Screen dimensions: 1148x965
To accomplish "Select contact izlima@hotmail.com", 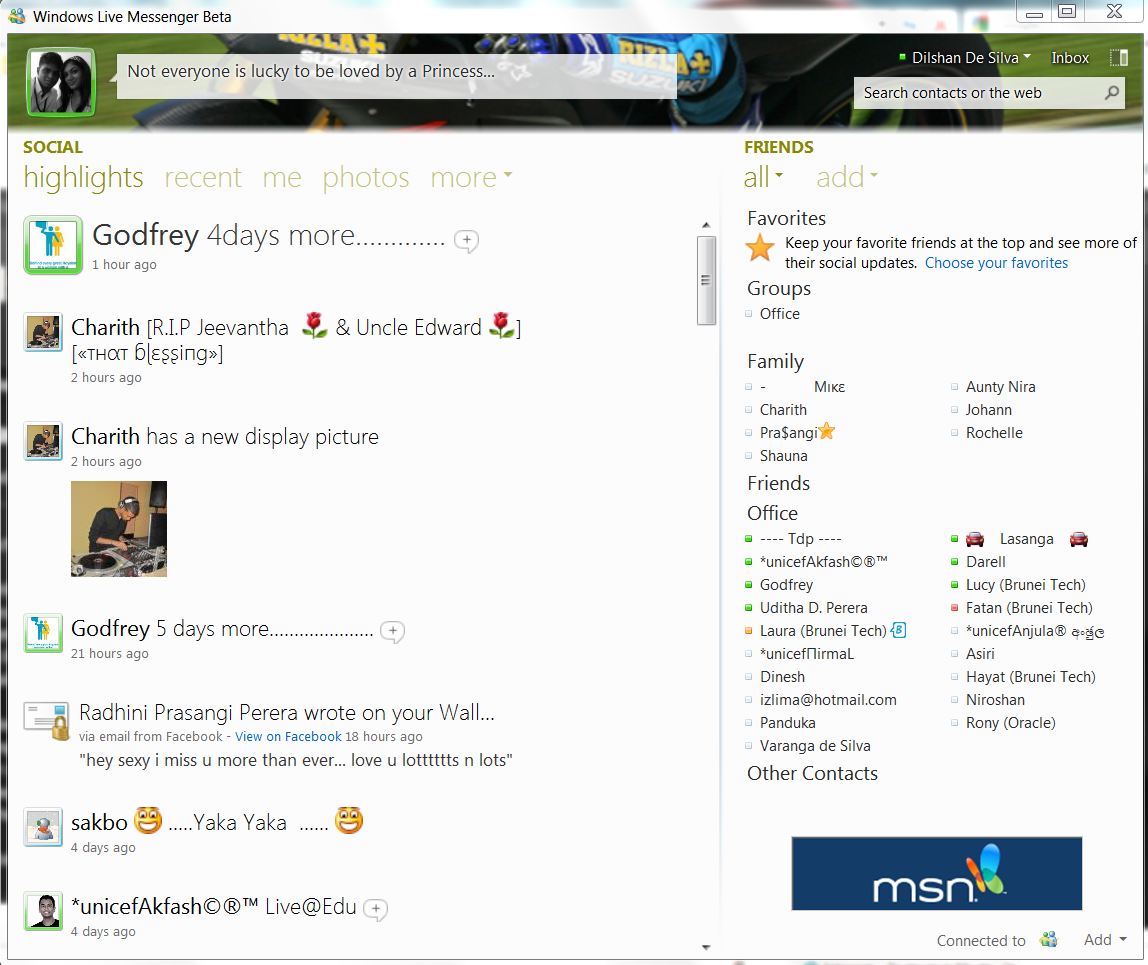I will click(827, 700).
